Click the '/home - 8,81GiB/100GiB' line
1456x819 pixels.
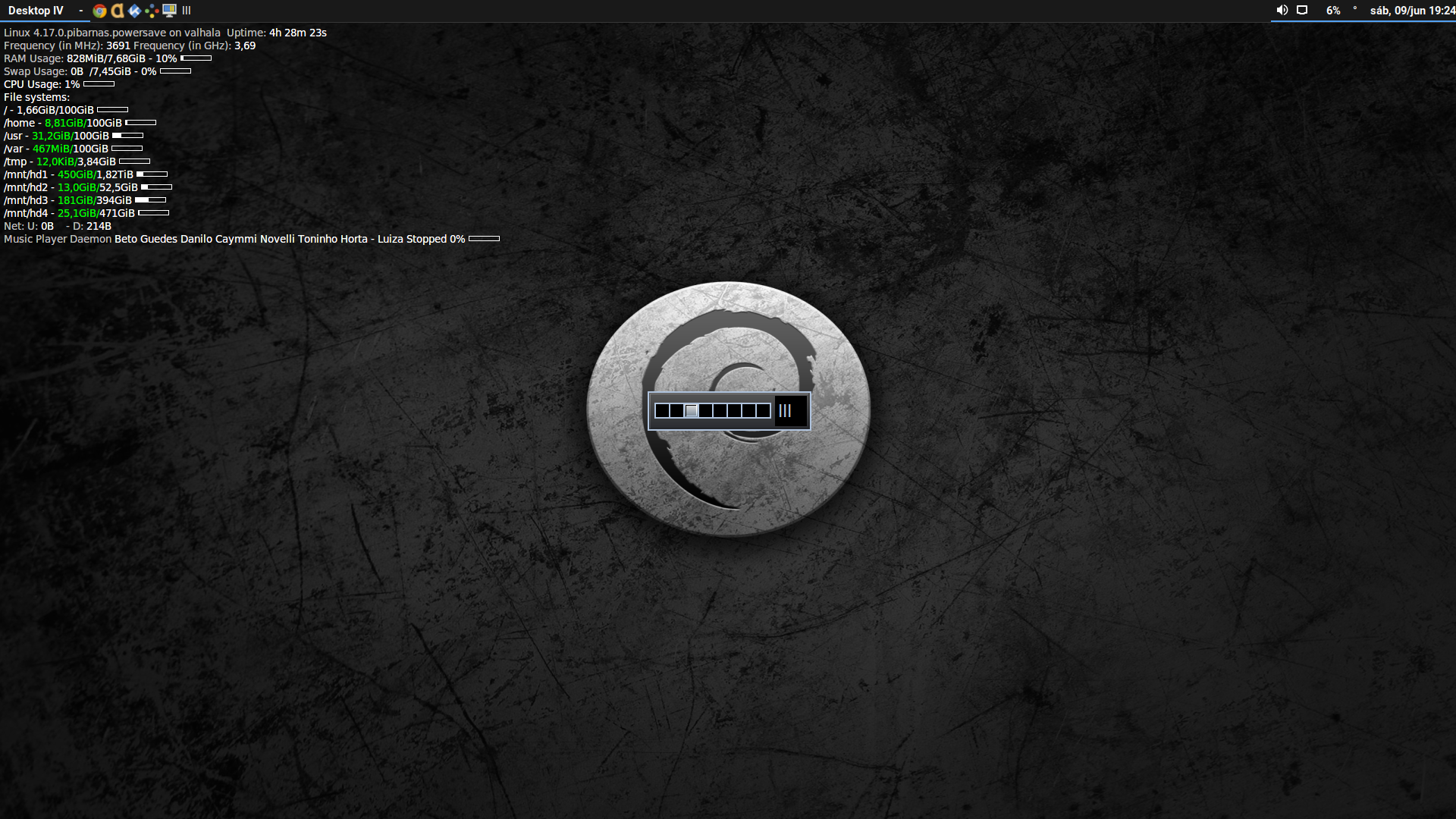point(63,123)
